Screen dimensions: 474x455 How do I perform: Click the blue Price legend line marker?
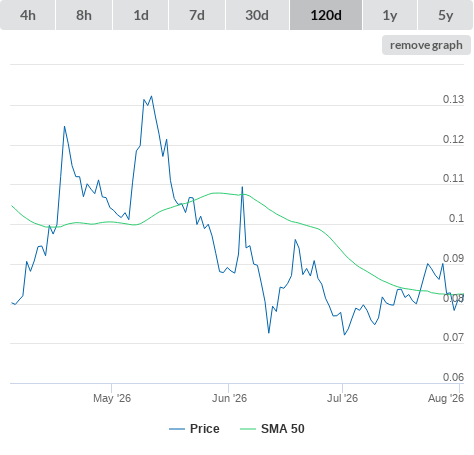coord(177,429)
